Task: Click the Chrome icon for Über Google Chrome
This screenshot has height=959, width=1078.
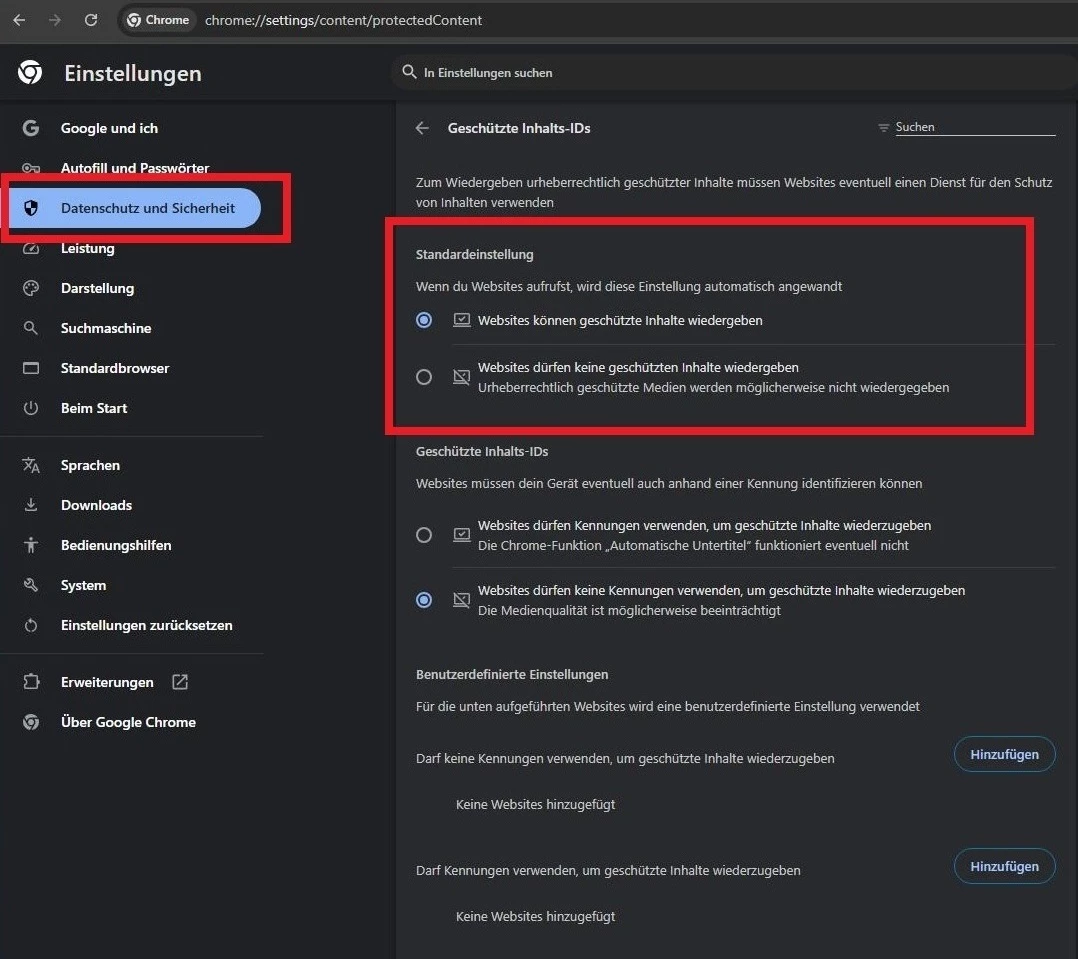Action: [x=30, y=722]
